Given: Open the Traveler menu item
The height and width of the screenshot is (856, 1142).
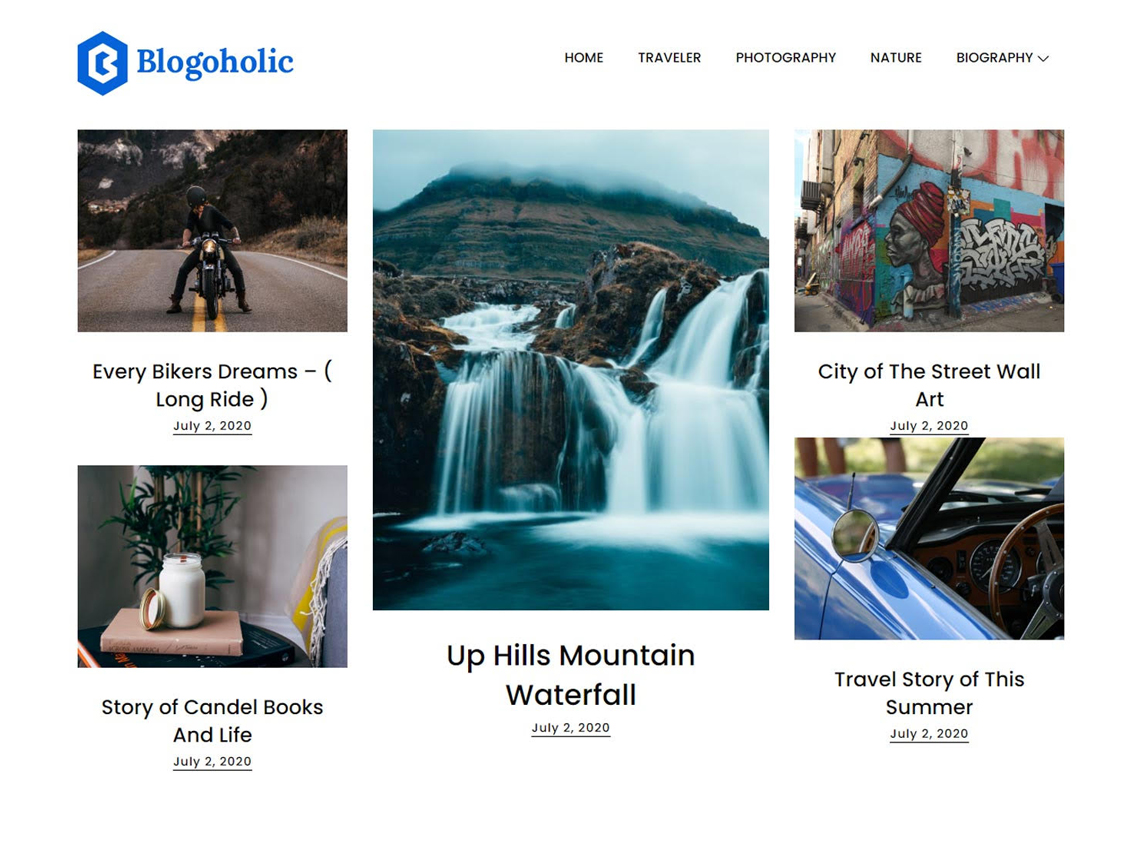Looking at the screenshot, I should click(x=669, y=58).
